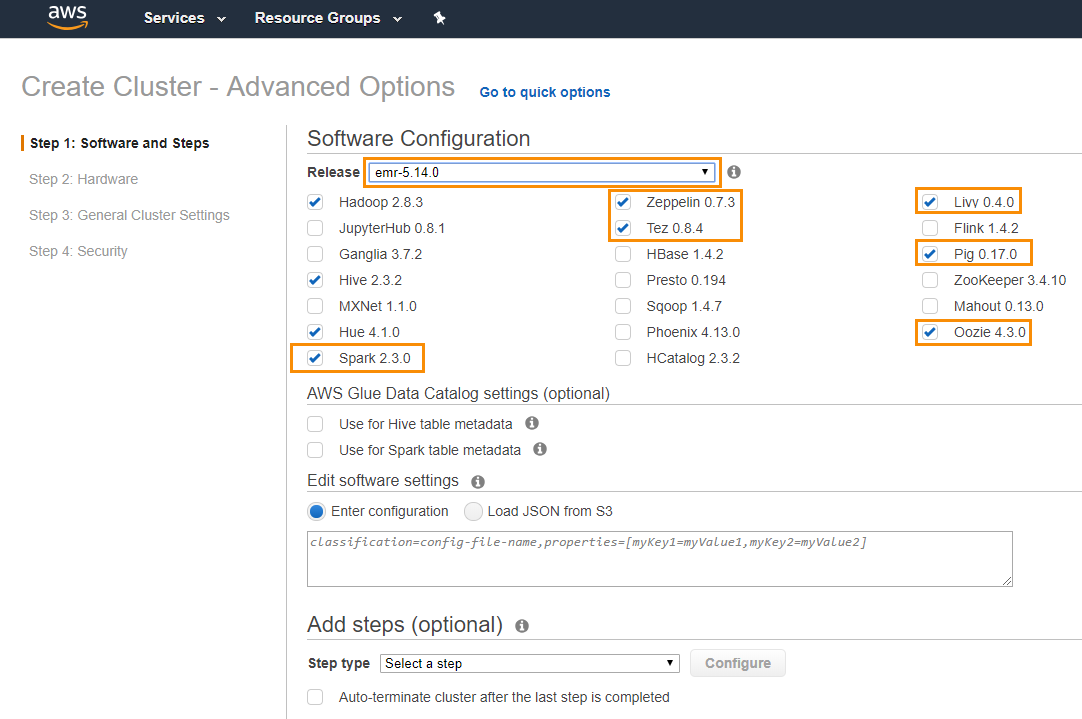Check Use for Hive table metadata
This screenshot has width=1082, height=719.
click(315, 424)
